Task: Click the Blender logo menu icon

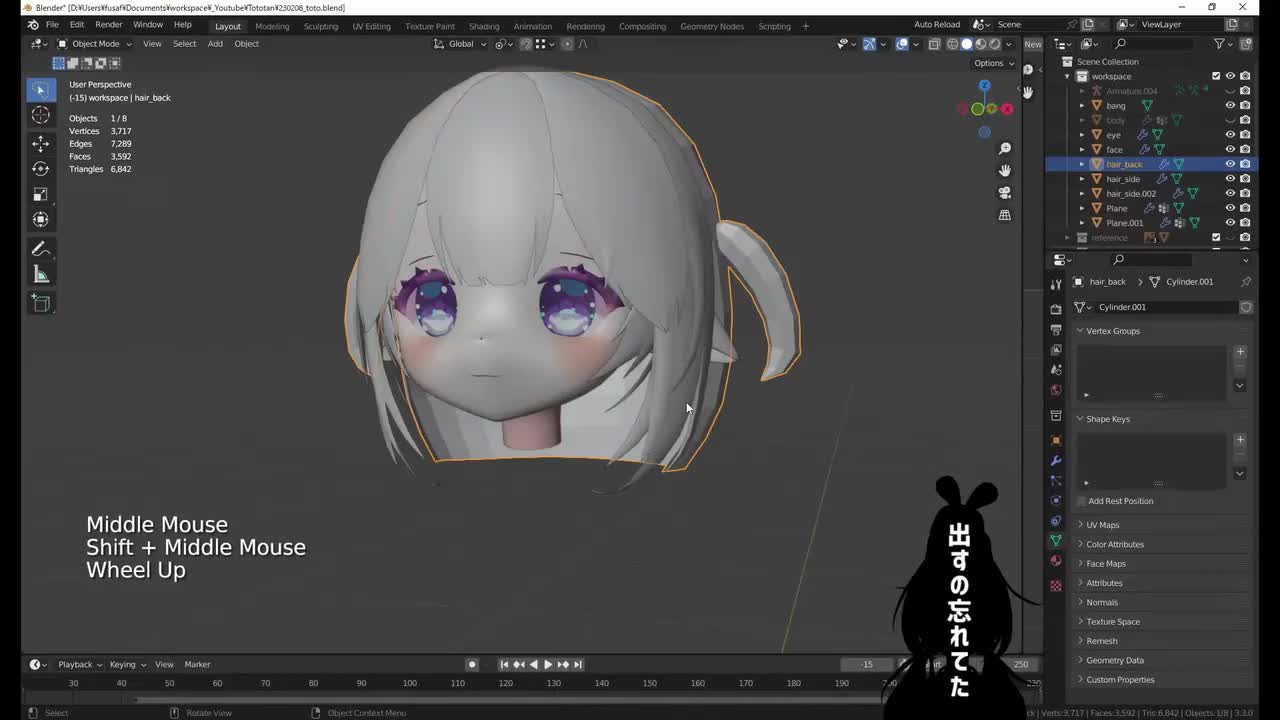Action: click(x=33, y=25)
